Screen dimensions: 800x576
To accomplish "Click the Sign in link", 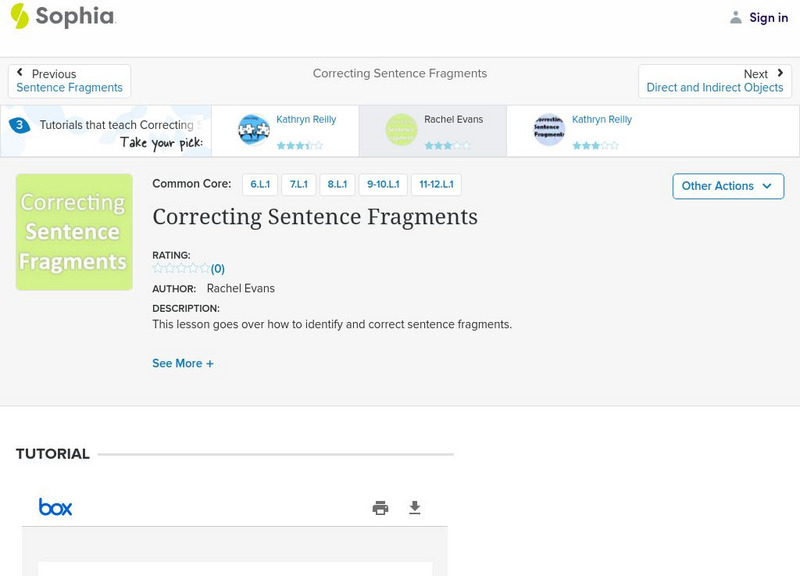I will tap(768, 18).
